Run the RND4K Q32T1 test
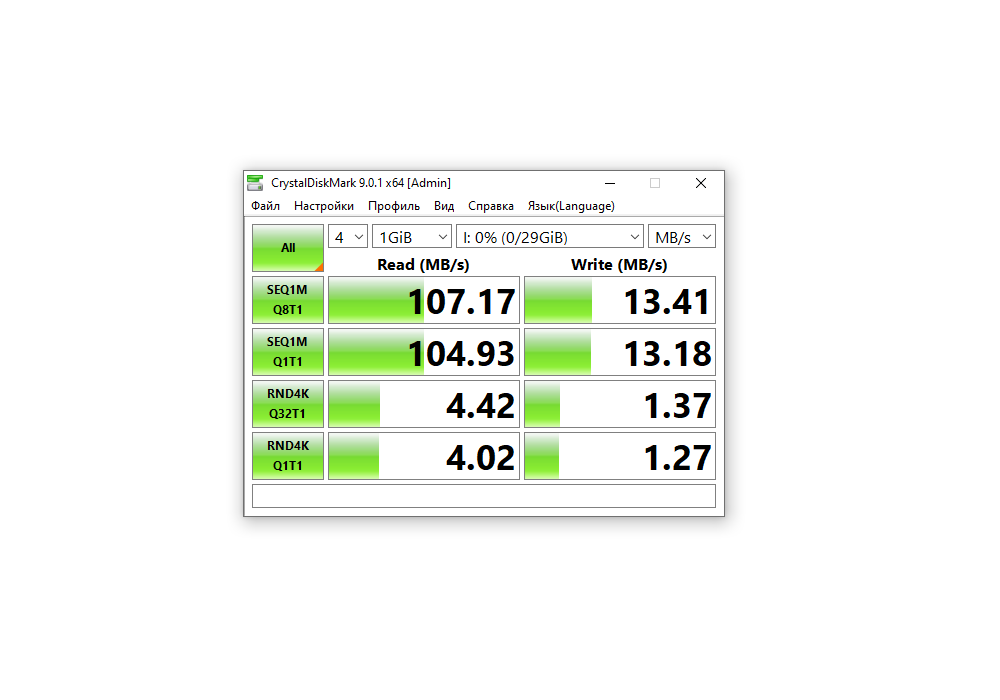Image resolution: width=1000 pixels, height=700 pixels. [288, 404]
